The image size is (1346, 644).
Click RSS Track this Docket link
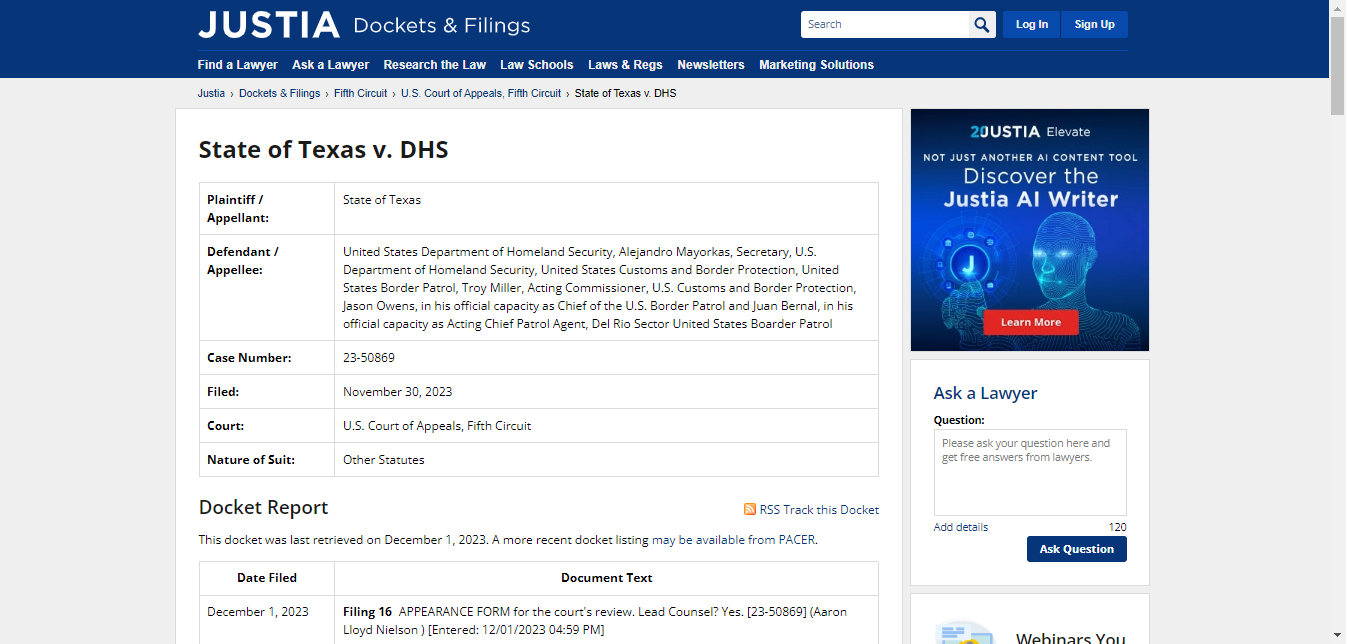[819, 510]
